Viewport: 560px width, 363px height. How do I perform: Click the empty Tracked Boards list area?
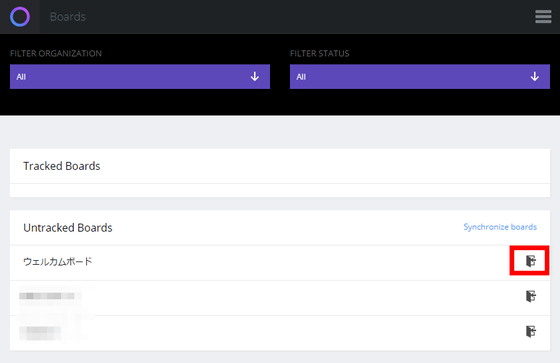click(x=280, y=190)
